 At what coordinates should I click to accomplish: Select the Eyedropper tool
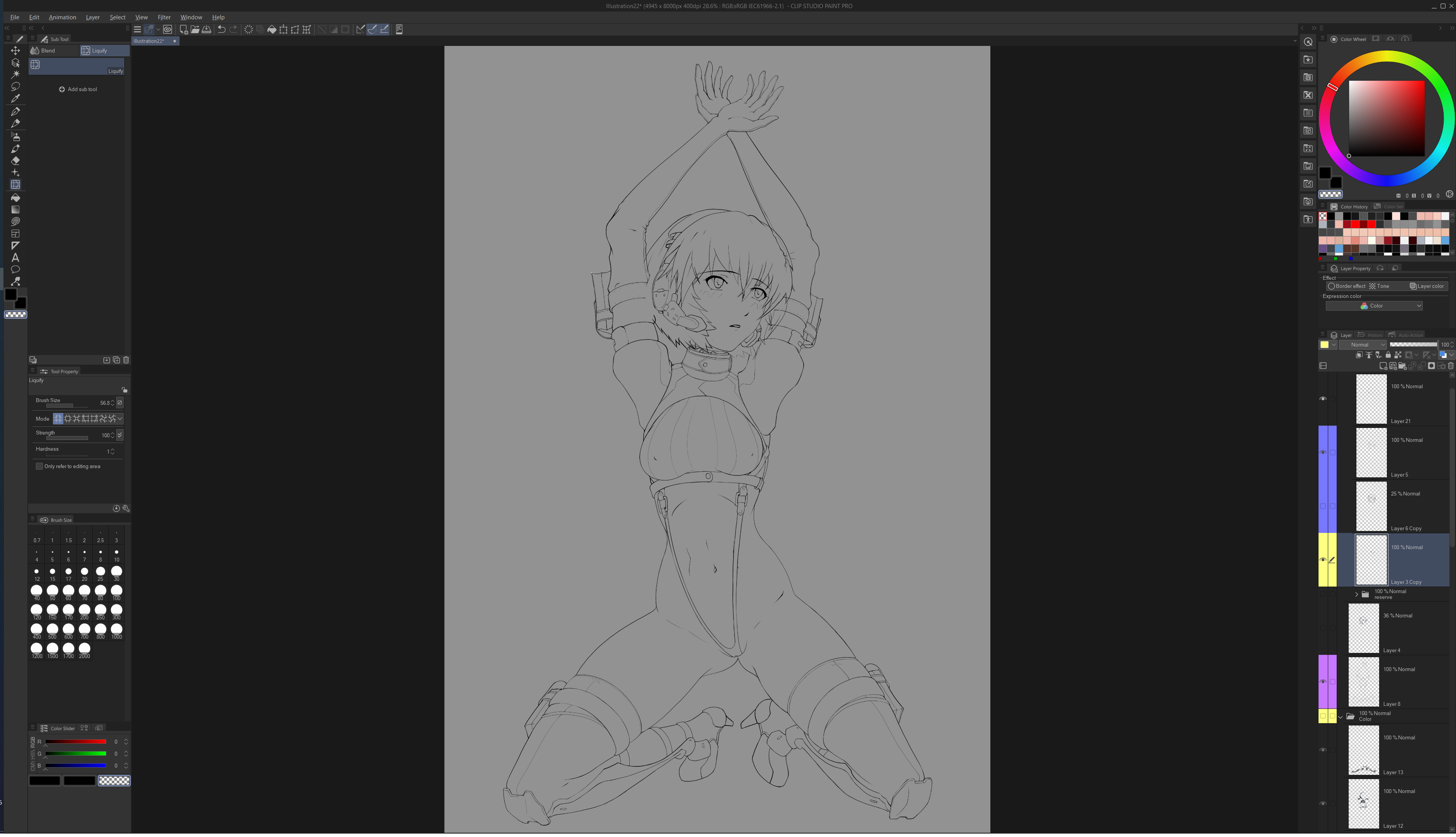click(15, 98)
